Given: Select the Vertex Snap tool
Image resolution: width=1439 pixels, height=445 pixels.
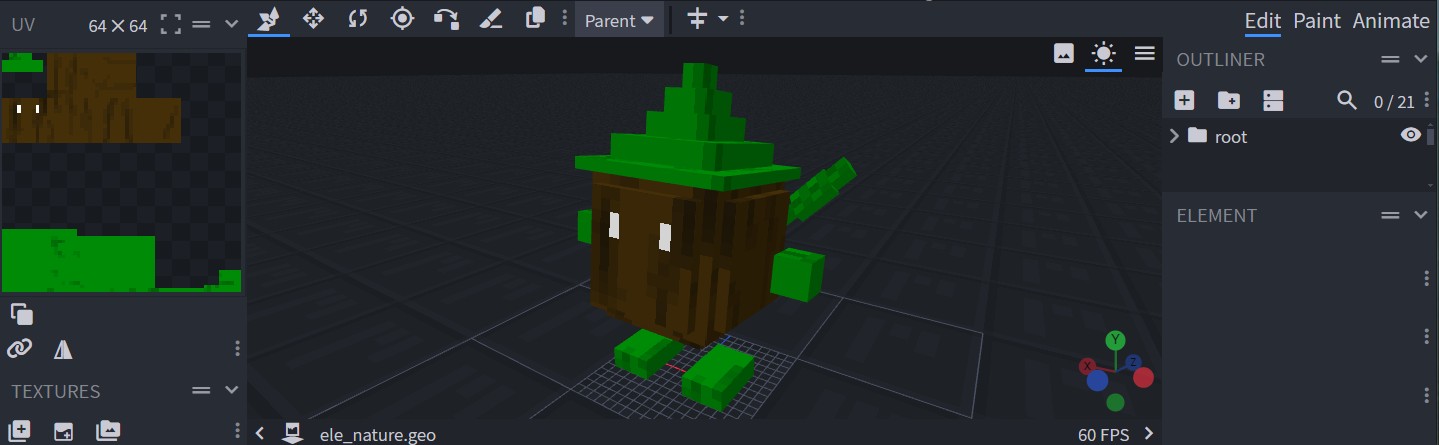Looking at the screenshot, I should [x=446, y=18].
